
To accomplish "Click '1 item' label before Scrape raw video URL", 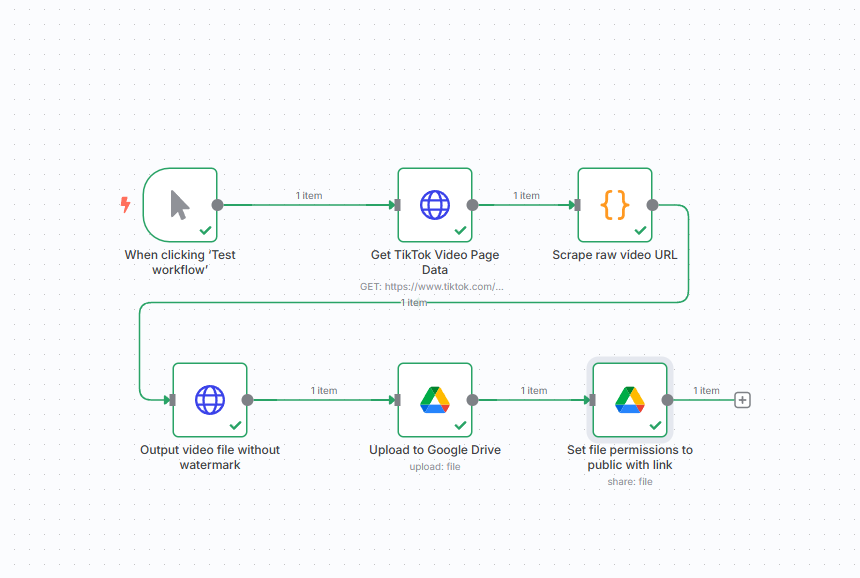I will (x=526, y=195).
